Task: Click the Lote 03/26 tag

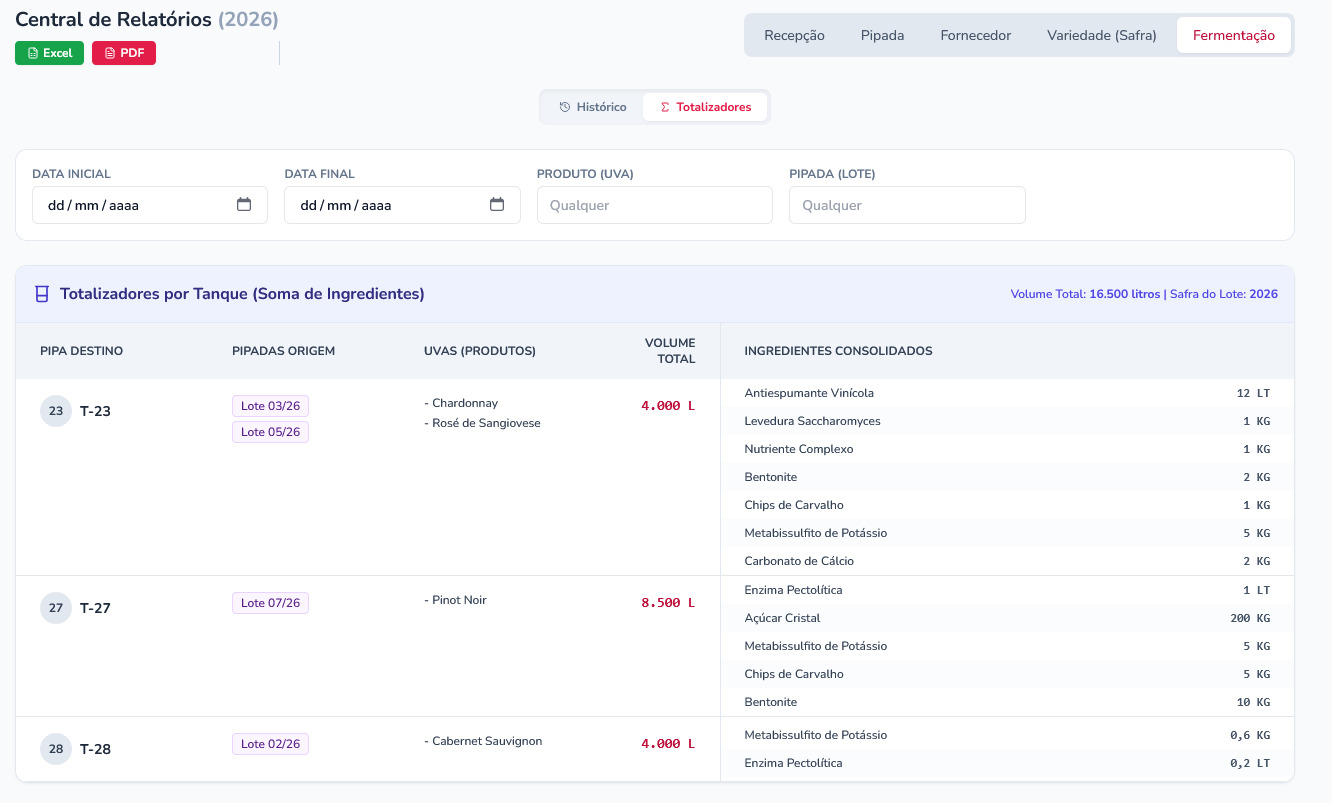Action: (x=270, y=406)
